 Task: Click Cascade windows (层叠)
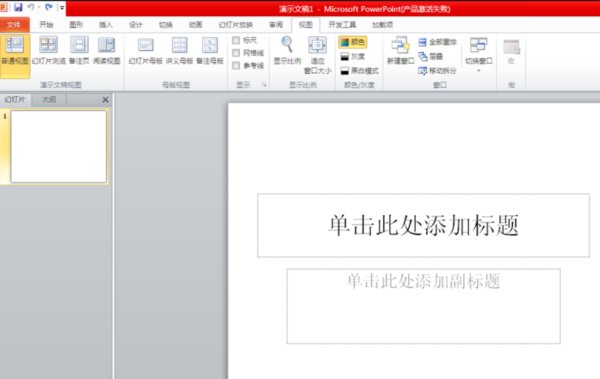pyautogui.click(x=430, y=57)
